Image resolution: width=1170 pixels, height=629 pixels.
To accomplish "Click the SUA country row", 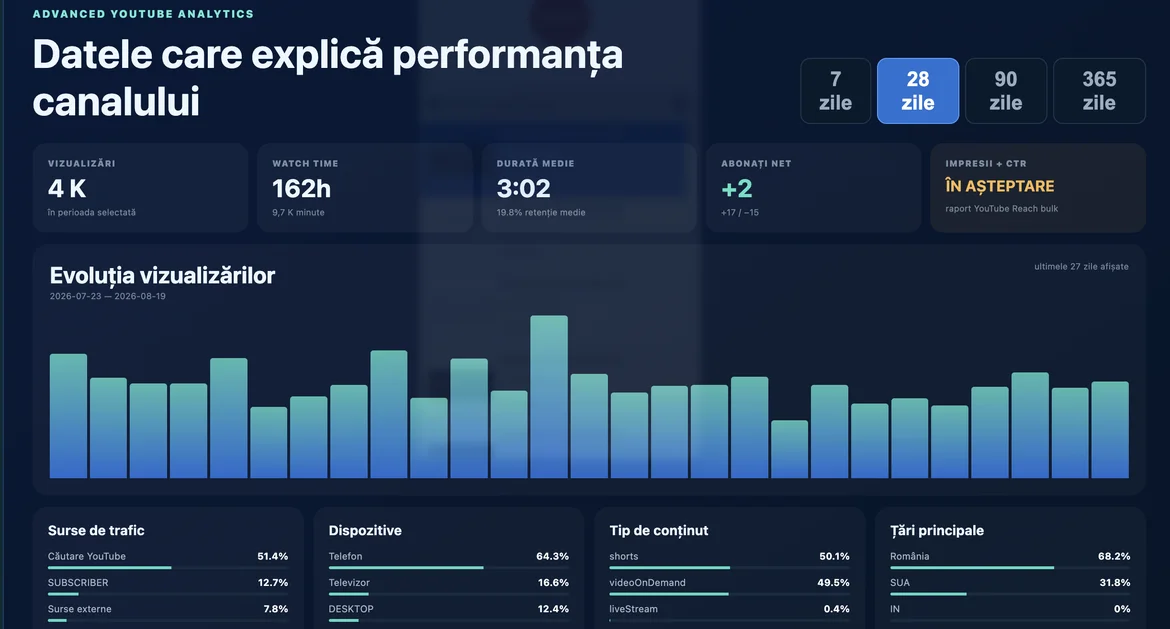I will 1010,586.
